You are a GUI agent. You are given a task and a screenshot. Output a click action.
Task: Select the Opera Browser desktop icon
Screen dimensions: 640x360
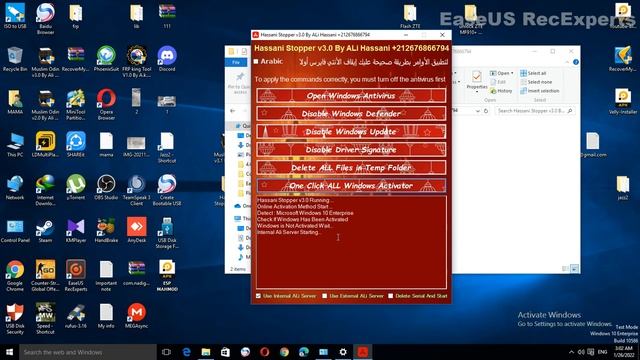point(106,105)
